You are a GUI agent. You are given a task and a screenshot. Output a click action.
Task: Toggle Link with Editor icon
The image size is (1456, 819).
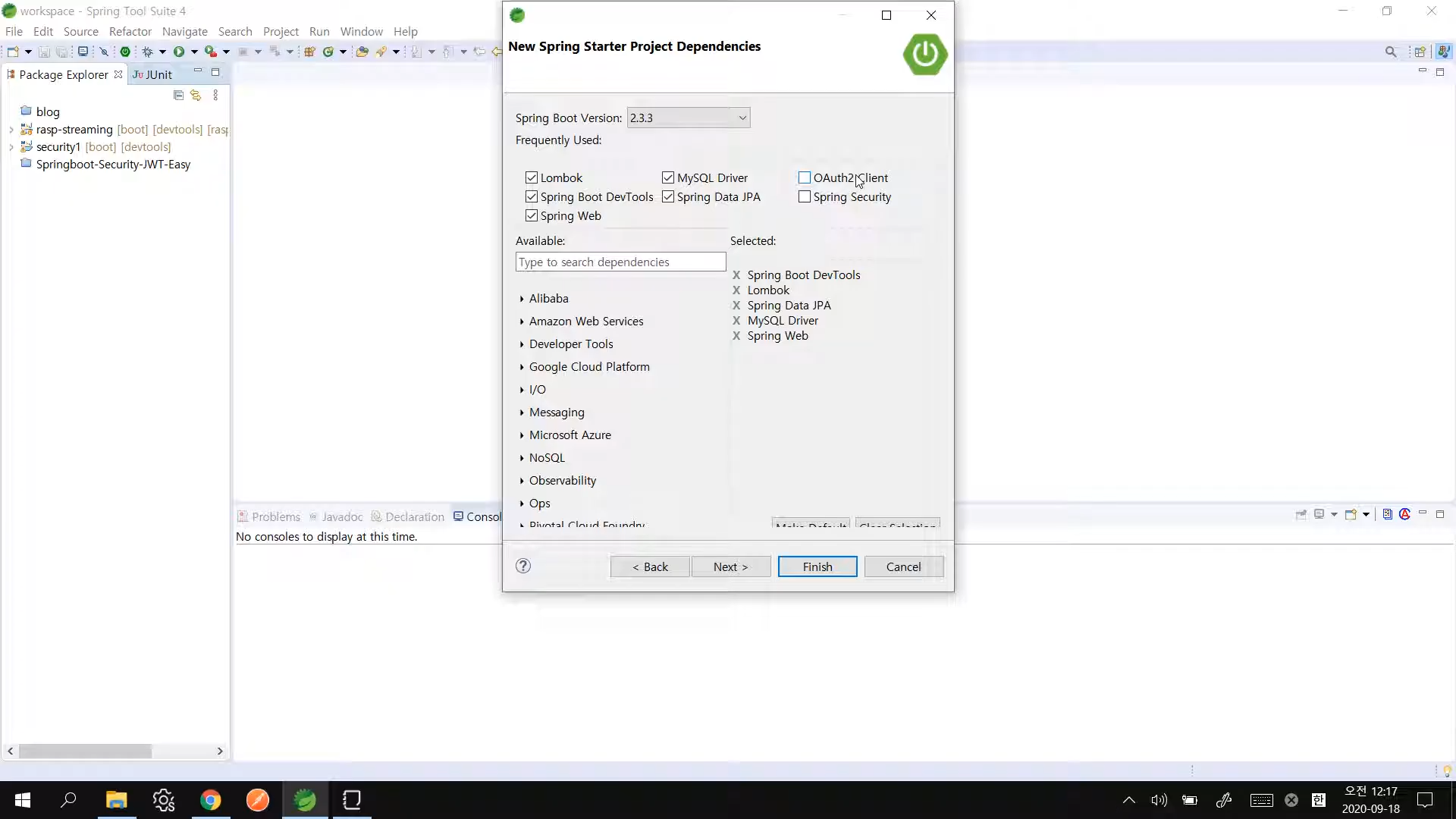(196, 96)
